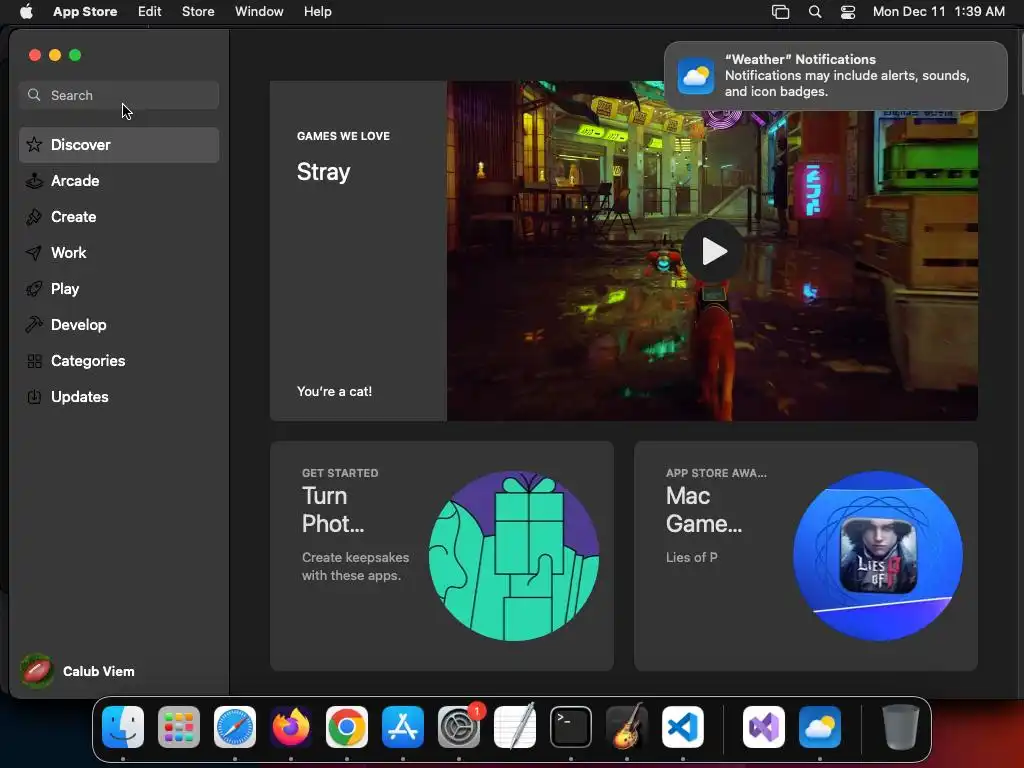Click the Arcade joystick icon
This screenshot has height=768, width=1024.
click(x=34, y=181)
